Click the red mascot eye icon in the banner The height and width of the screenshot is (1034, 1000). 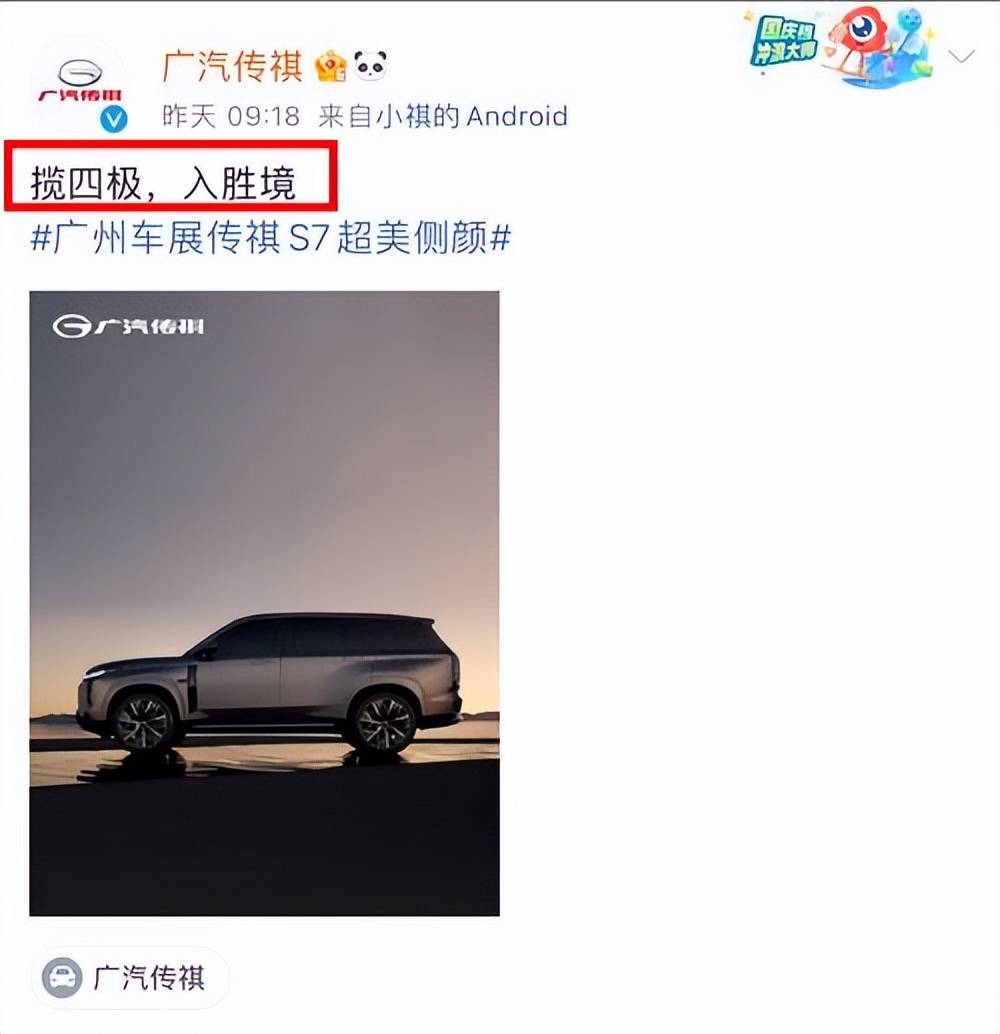862,28
